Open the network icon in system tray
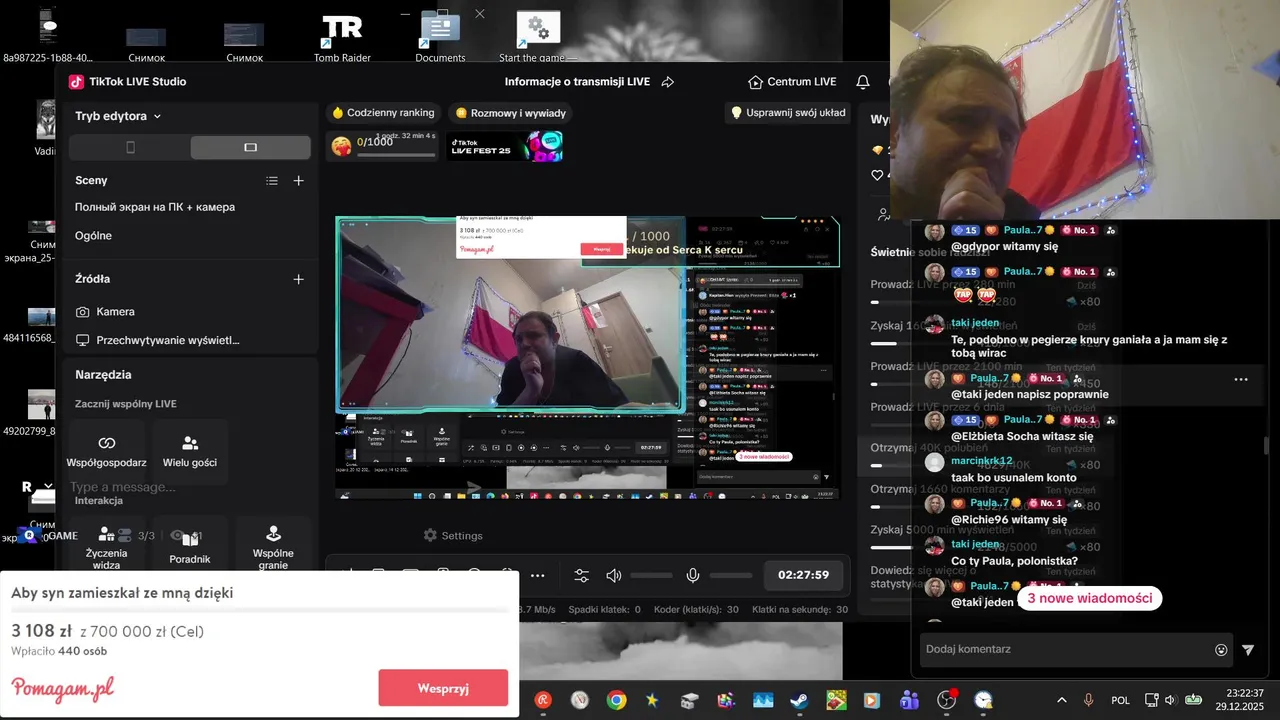1280x720 pixels. coord(1151,700)
